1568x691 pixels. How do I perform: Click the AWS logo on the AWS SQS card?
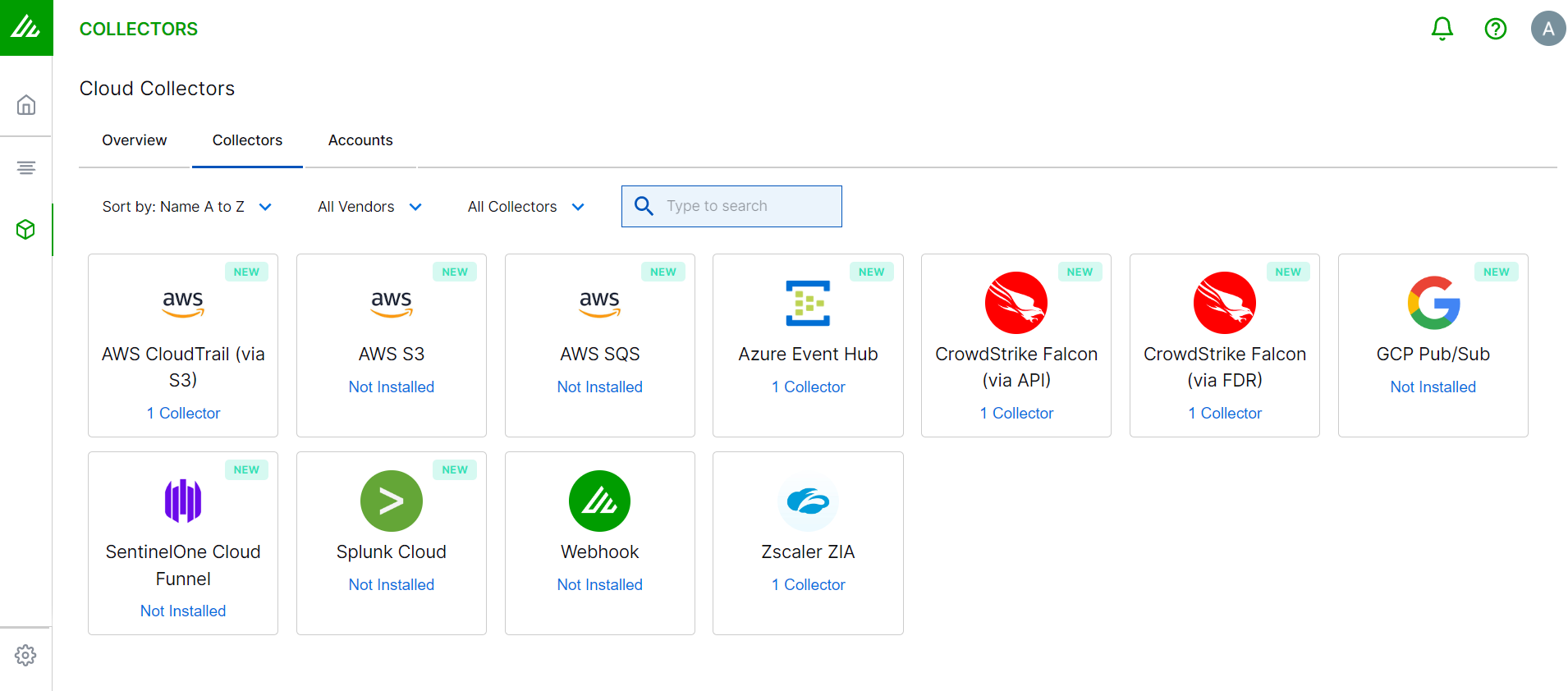coord(600,303)
